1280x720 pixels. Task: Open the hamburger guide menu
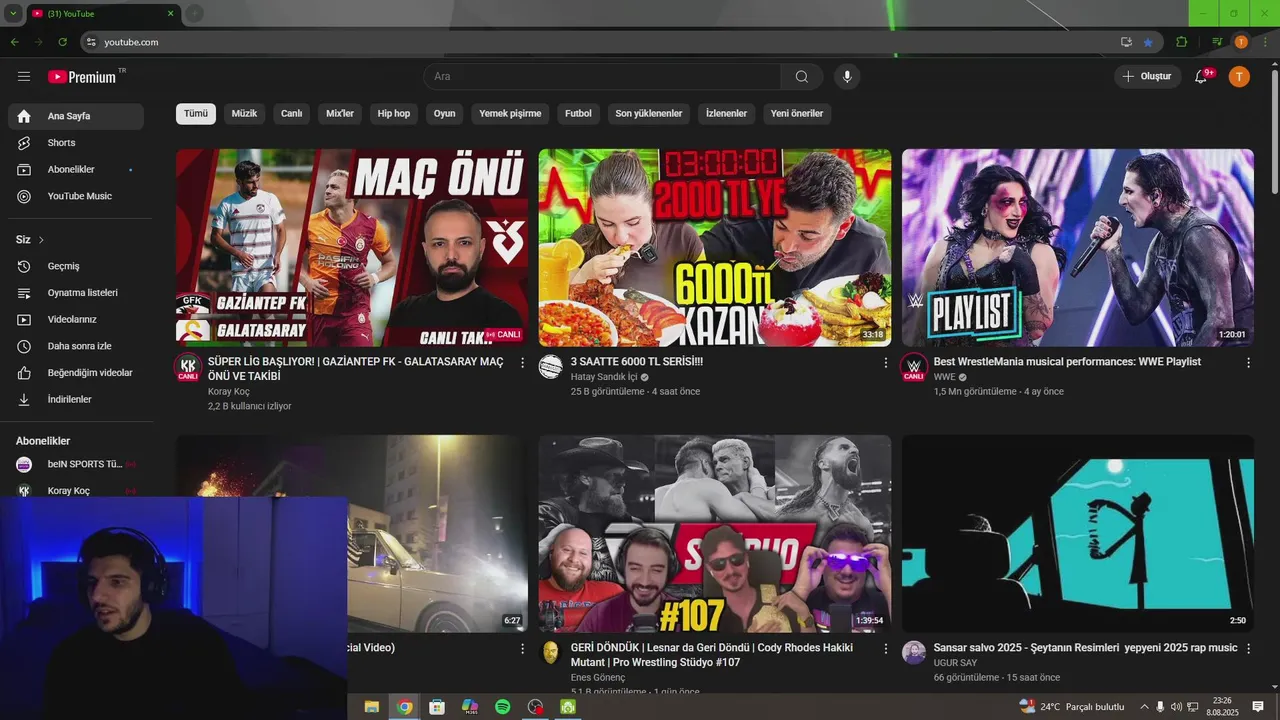(24, 77)
